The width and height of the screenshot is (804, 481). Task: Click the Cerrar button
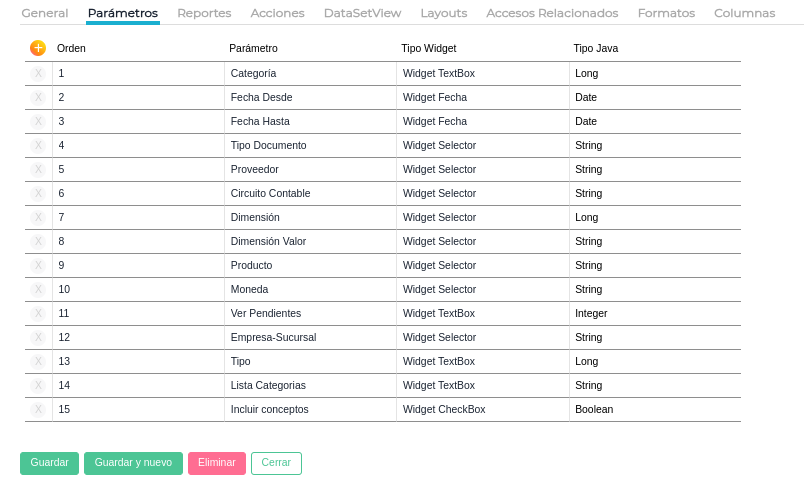coord(276,463)
